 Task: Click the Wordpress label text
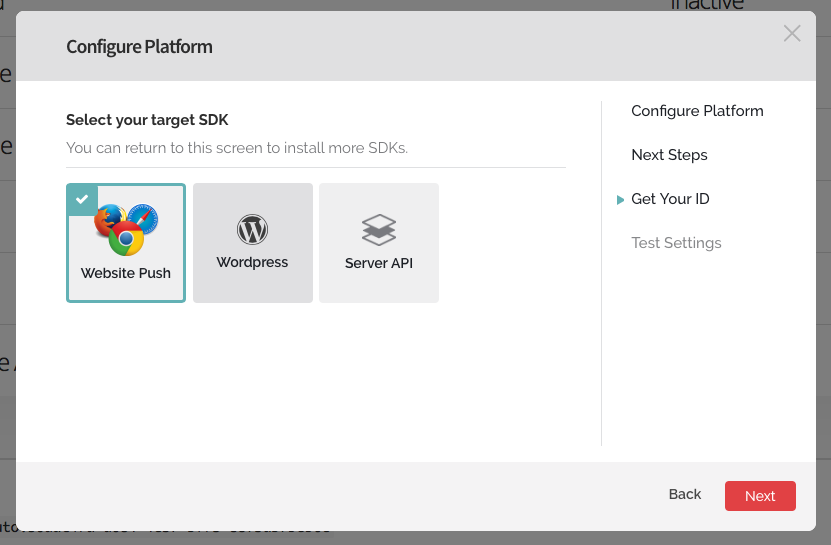(252, 262)
